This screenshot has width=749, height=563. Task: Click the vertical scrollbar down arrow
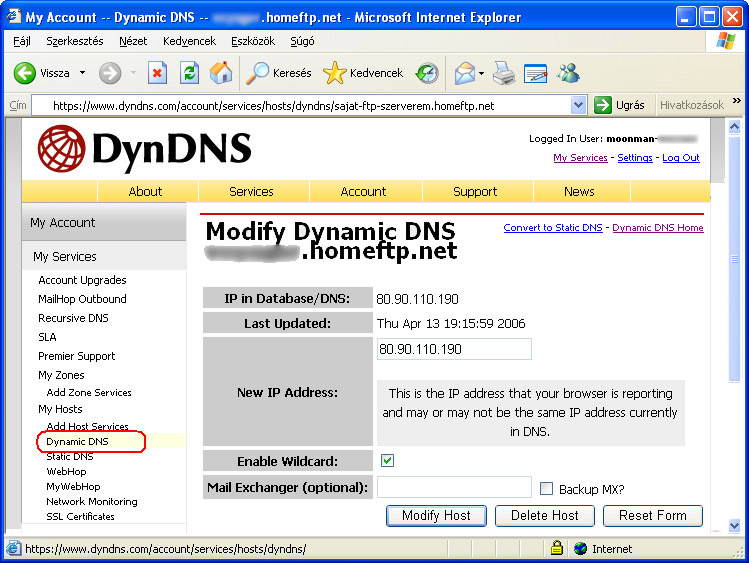pos(734,526)
